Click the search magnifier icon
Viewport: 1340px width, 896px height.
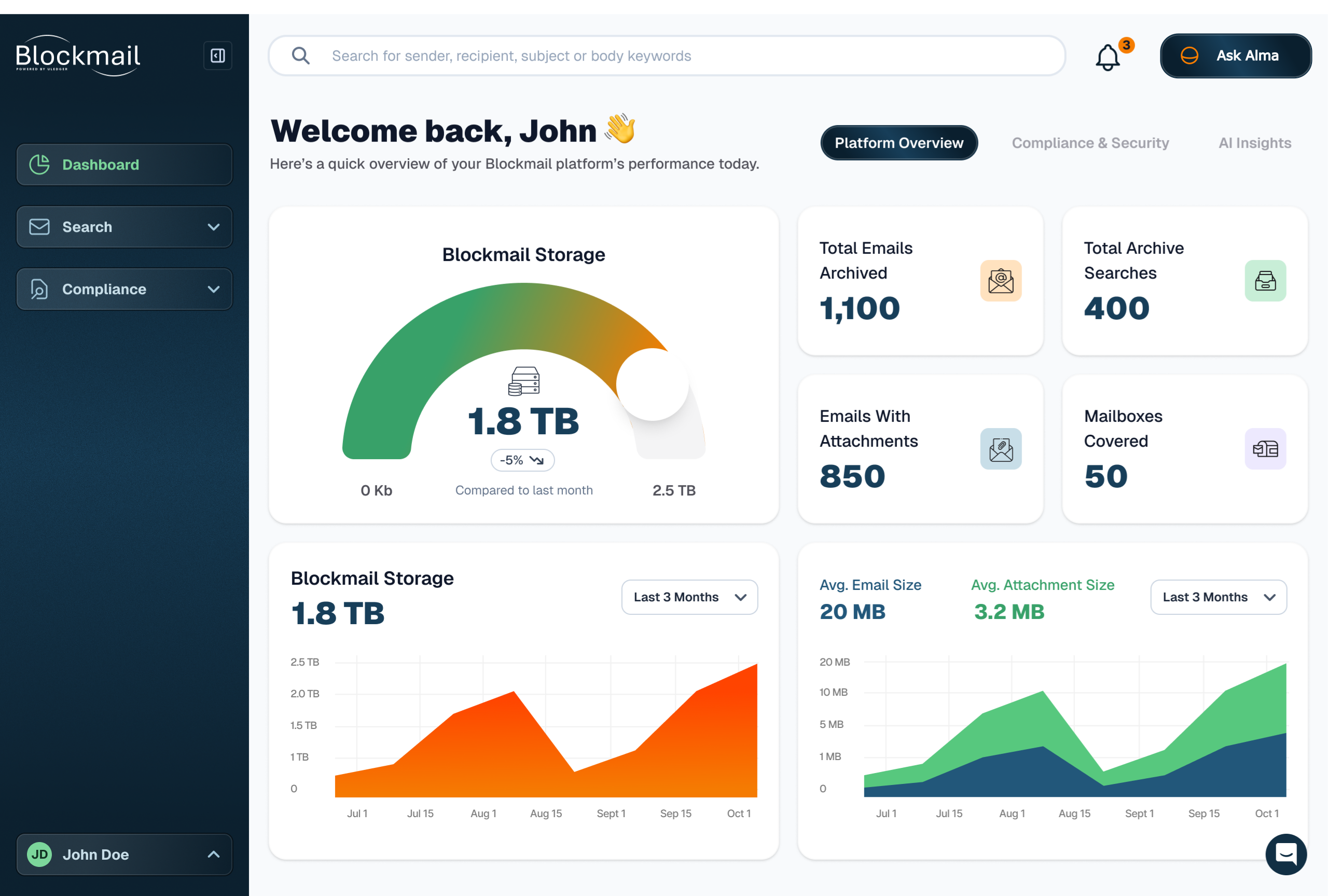tap(300, 56)
